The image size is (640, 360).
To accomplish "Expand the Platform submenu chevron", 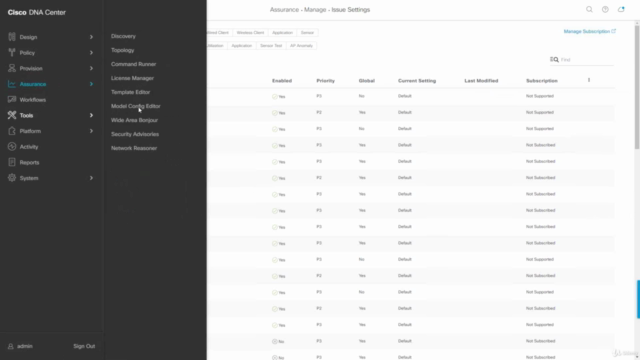I will pyautogui.click(x=91, y=131).
